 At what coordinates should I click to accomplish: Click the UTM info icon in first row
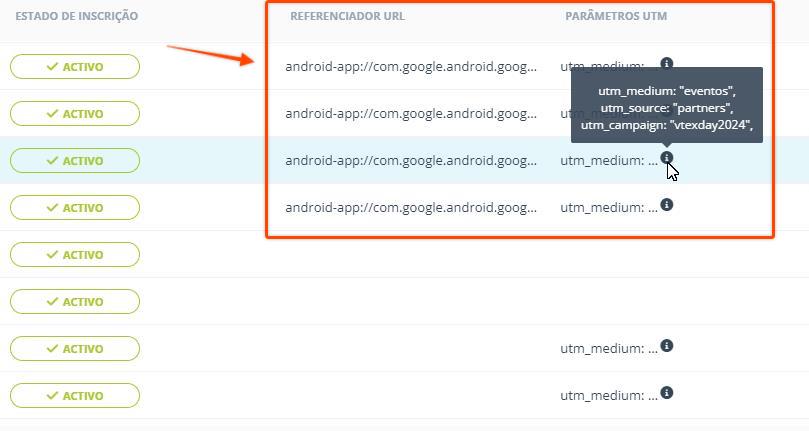click(667, 63)
